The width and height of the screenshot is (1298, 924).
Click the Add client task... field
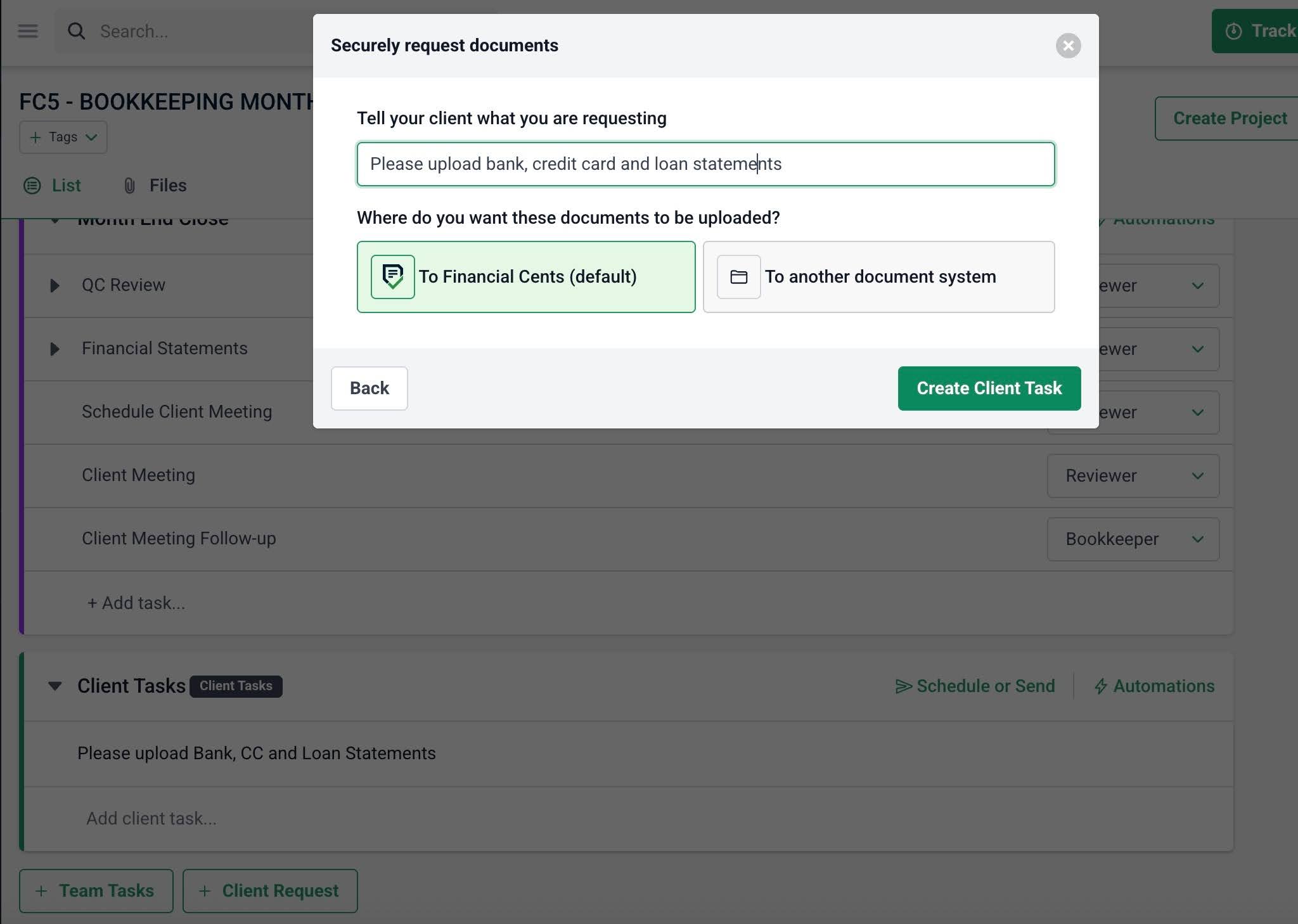(x=151, y=819)
